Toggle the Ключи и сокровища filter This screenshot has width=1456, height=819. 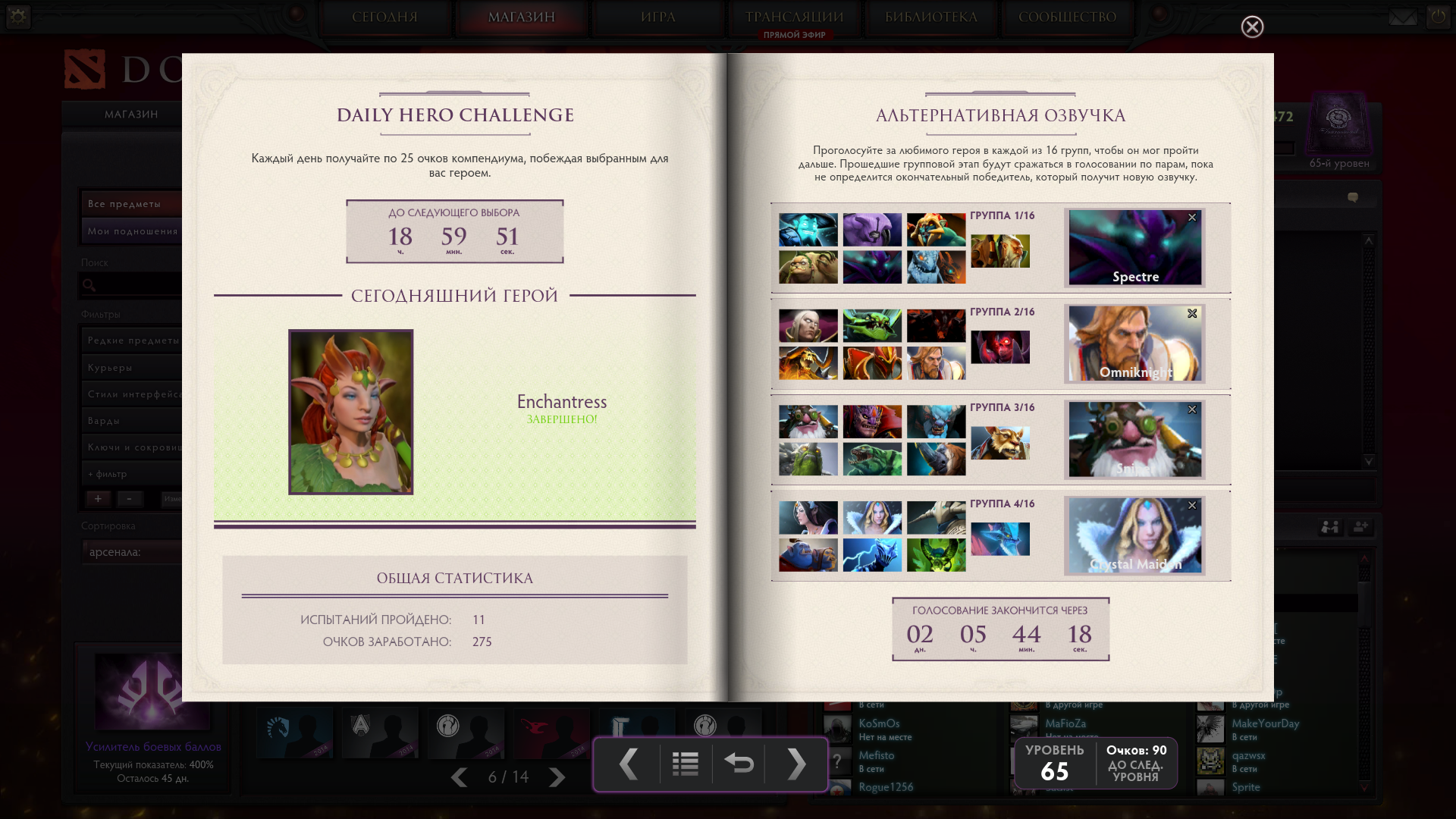tap(132, 447)
